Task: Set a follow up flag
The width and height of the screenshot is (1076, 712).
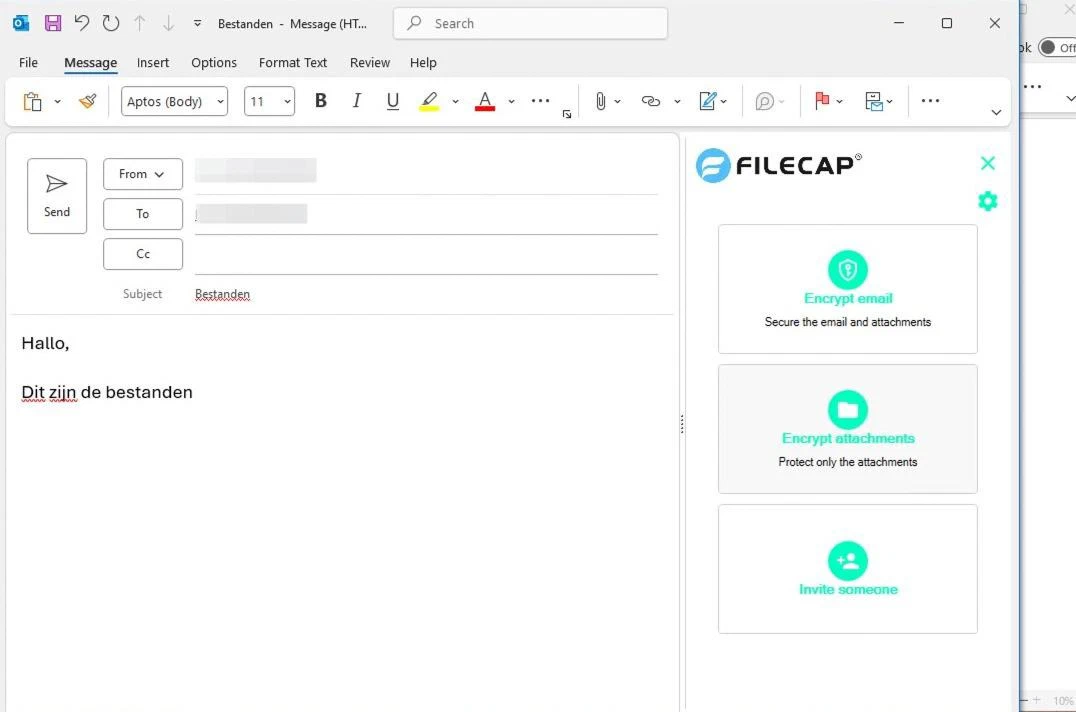Action: tap(822, 102)
